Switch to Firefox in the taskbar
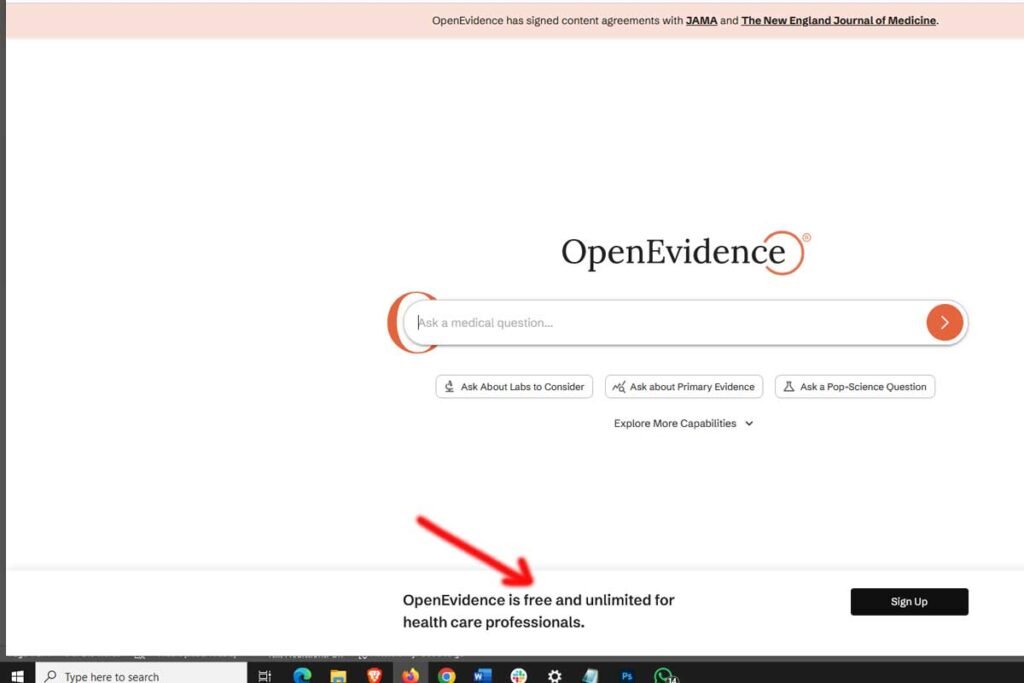The image size is (1024, 683). pyautogui.click(x=410, y=675)
